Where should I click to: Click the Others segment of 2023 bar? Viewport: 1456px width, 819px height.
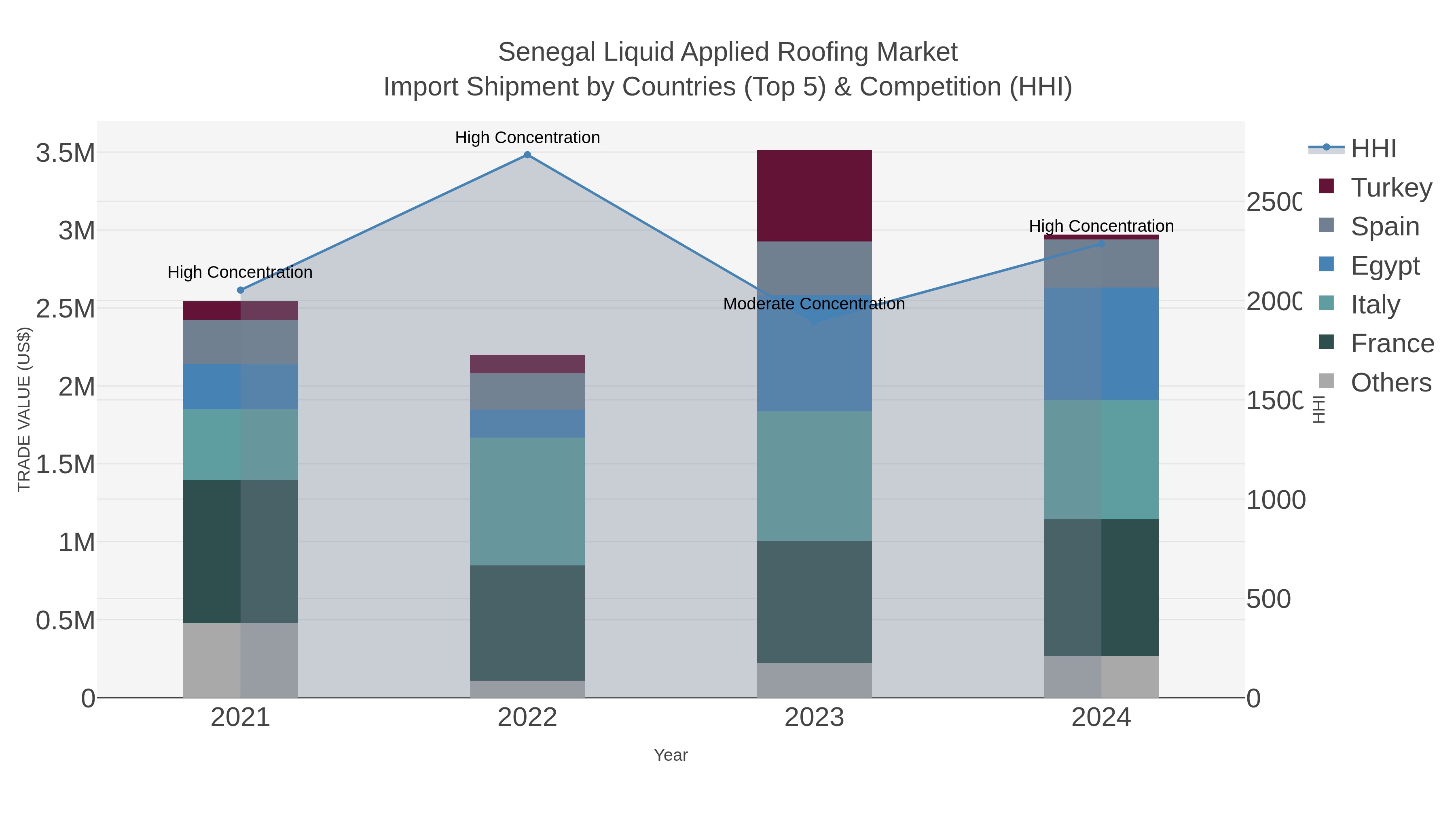click(815, 681)
